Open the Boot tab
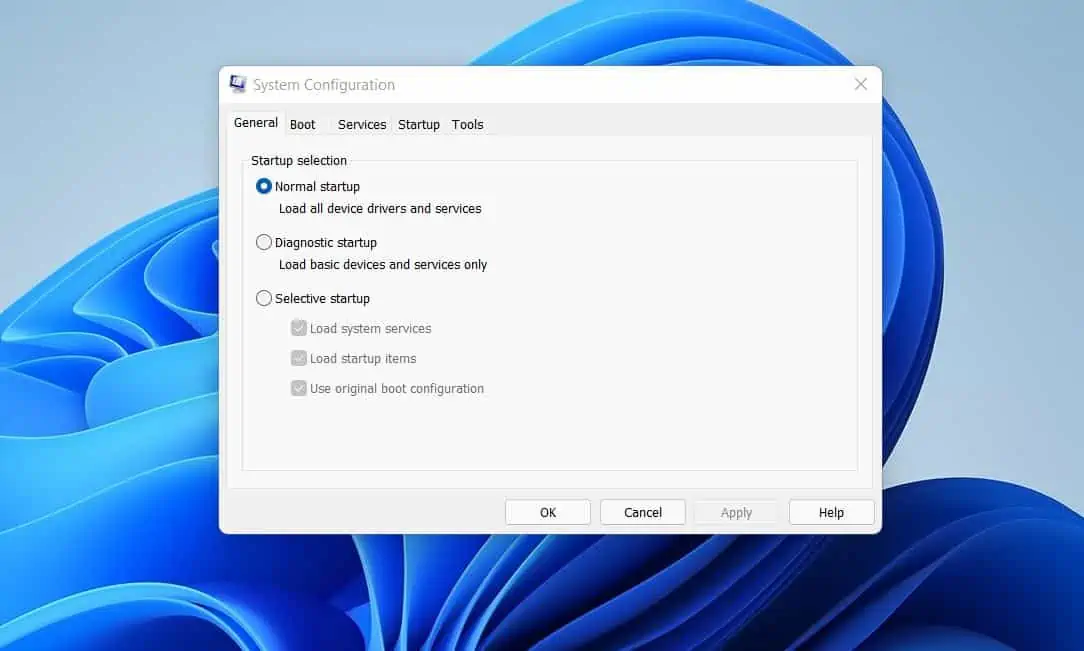The height and width of the screenshot is (651, 1084). point(302,124)
